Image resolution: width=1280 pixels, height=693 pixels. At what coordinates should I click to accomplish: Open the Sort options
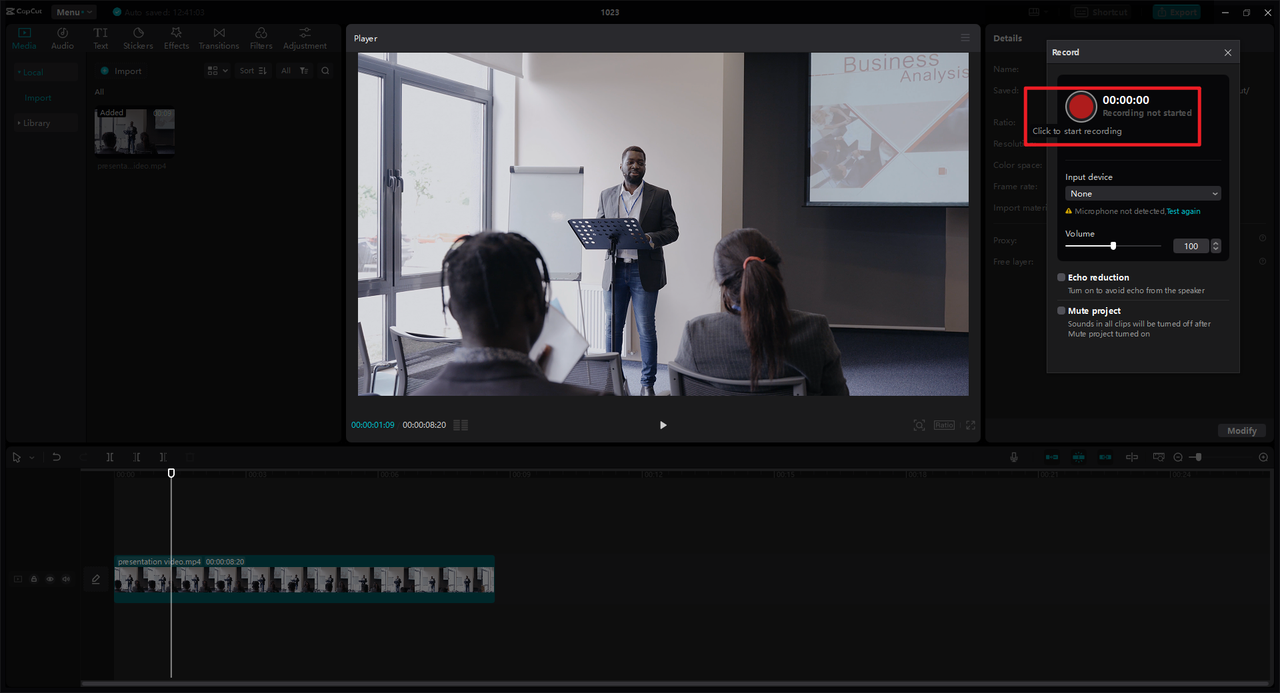pos(254,71)
